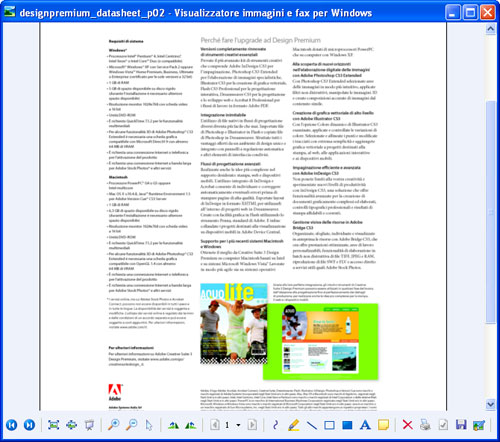Go to the next page
Image resolution: width=500 pixels, height=442 pixels.
(x=252, y=425)
